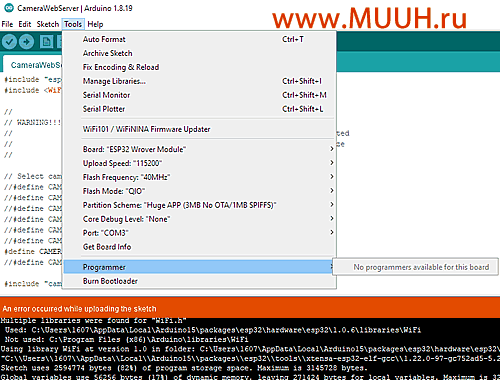Choose Auto Format from Tools menu

[200, 39]
